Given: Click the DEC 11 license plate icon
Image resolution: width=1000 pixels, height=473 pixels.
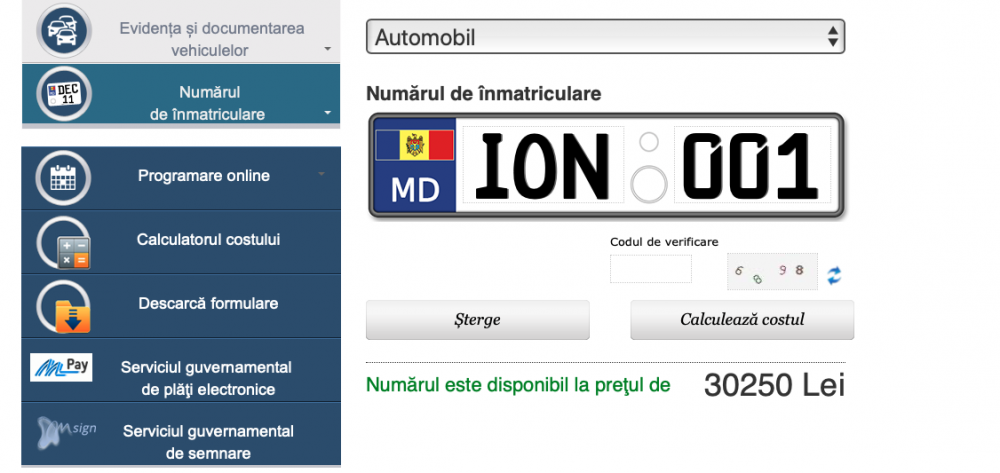Looking at the screenshot, I should click(x=64, y=95).
